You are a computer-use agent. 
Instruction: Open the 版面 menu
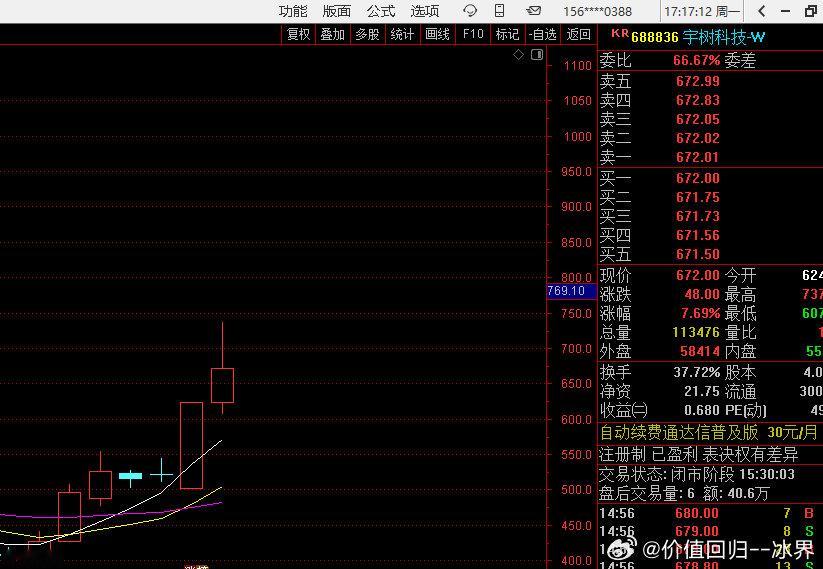pos(336,11)
